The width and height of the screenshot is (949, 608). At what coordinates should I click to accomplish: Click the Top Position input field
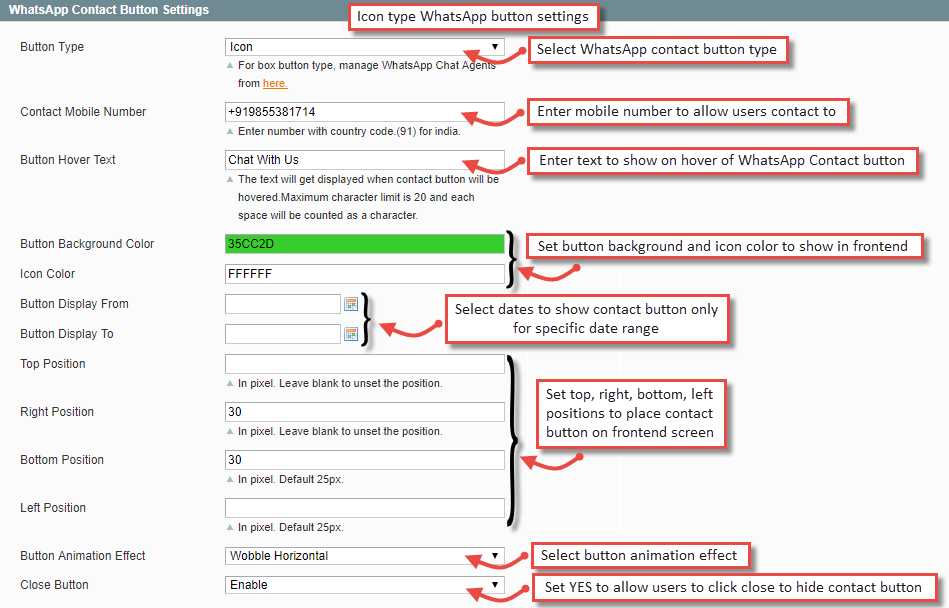pos(364,364)
